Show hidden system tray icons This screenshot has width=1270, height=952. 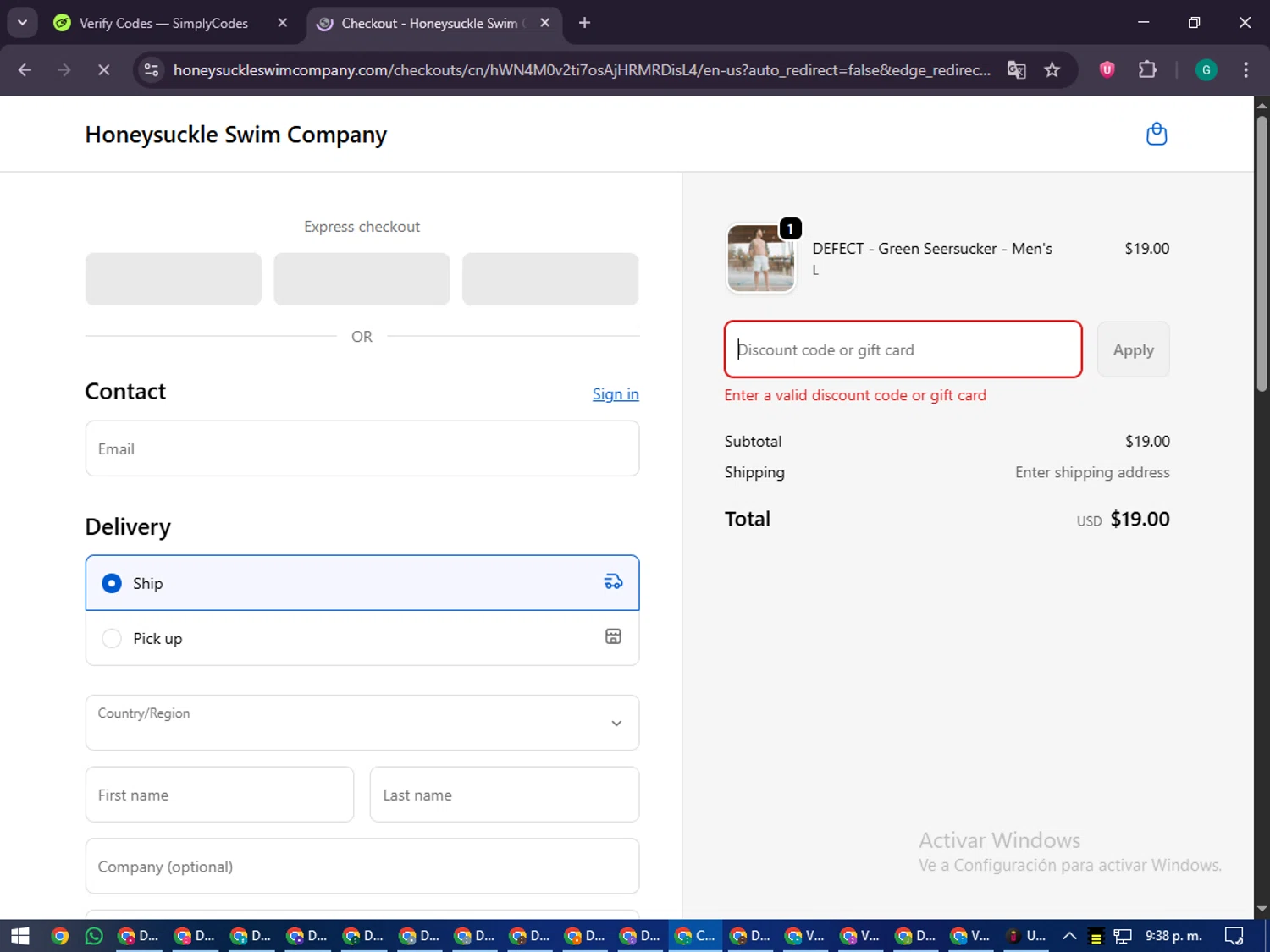1069,935
